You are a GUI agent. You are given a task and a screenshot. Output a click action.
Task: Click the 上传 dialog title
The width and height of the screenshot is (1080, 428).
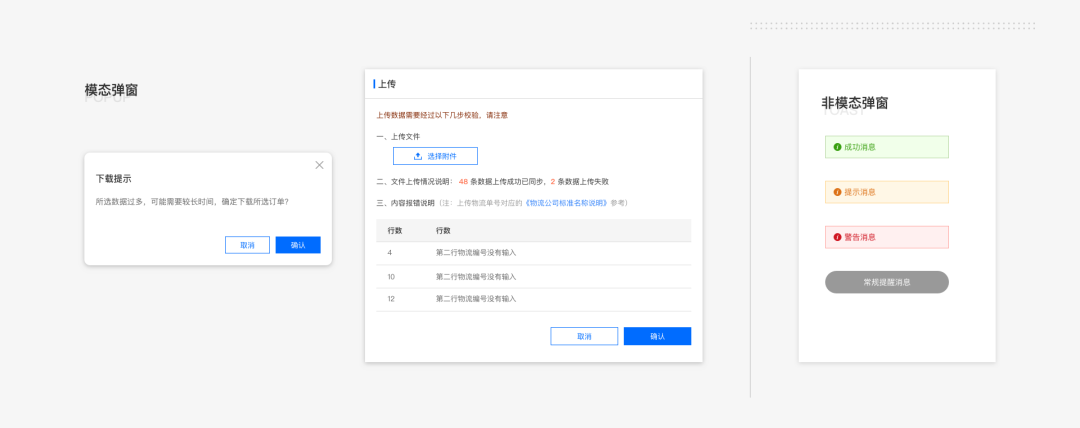click(x=387, y=84)
